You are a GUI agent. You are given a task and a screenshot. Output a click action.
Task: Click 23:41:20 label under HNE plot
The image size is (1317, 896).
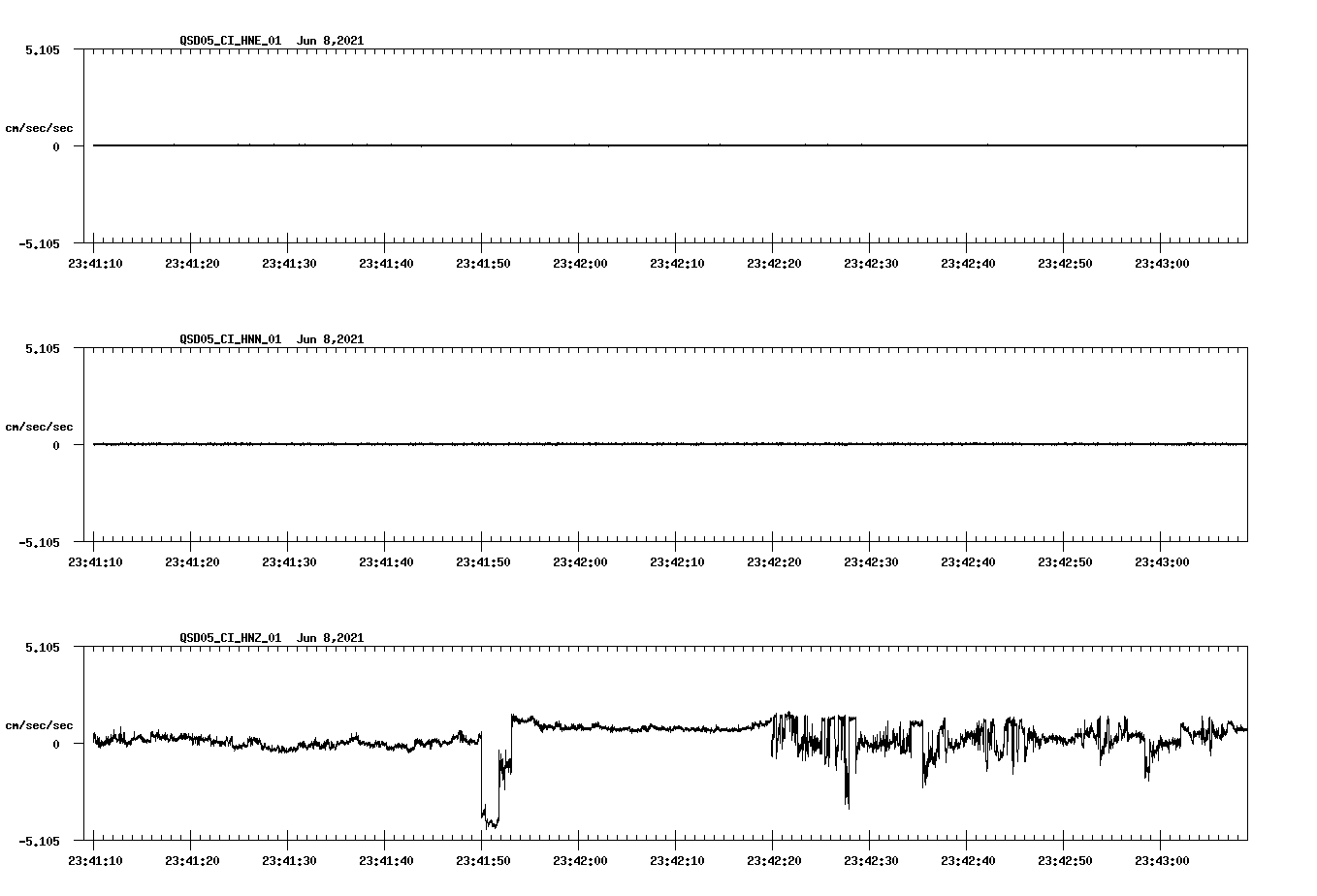pos(192,264)
